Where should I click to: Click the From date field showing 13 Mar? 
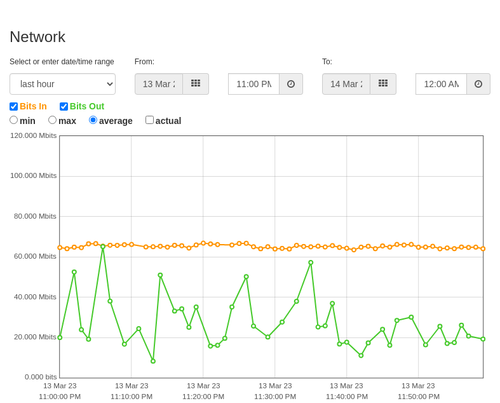[159, 84]
